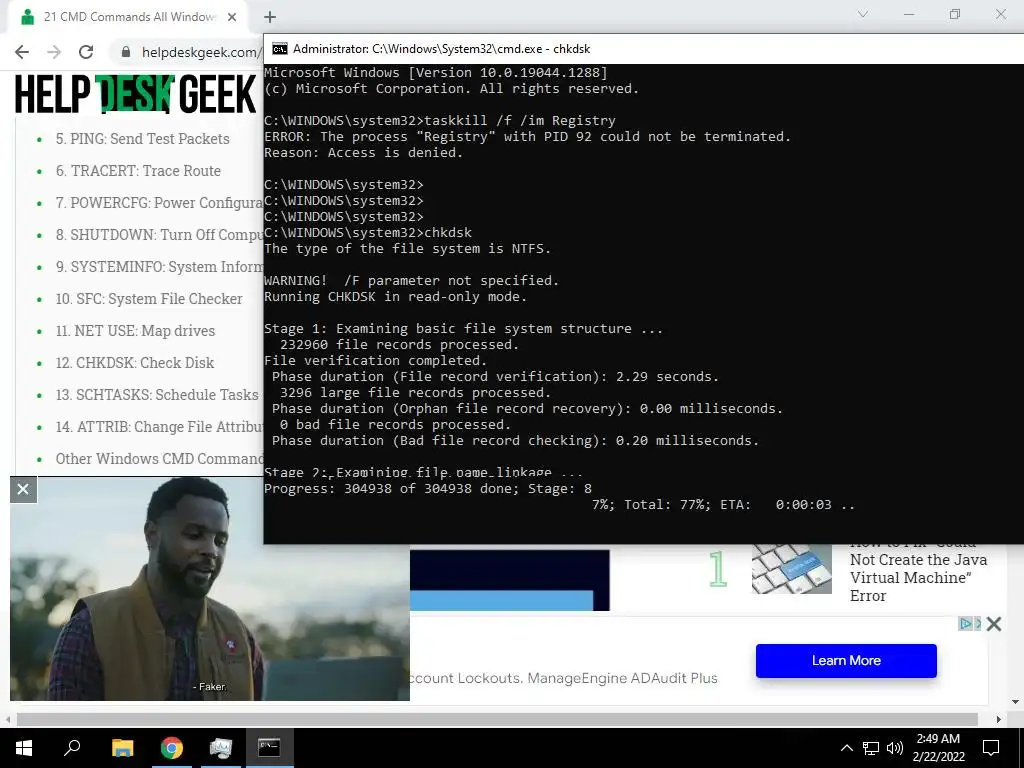1024x768 pixels.
Task: Switch to Chrome in the taskbar
Action: (172, 747)
